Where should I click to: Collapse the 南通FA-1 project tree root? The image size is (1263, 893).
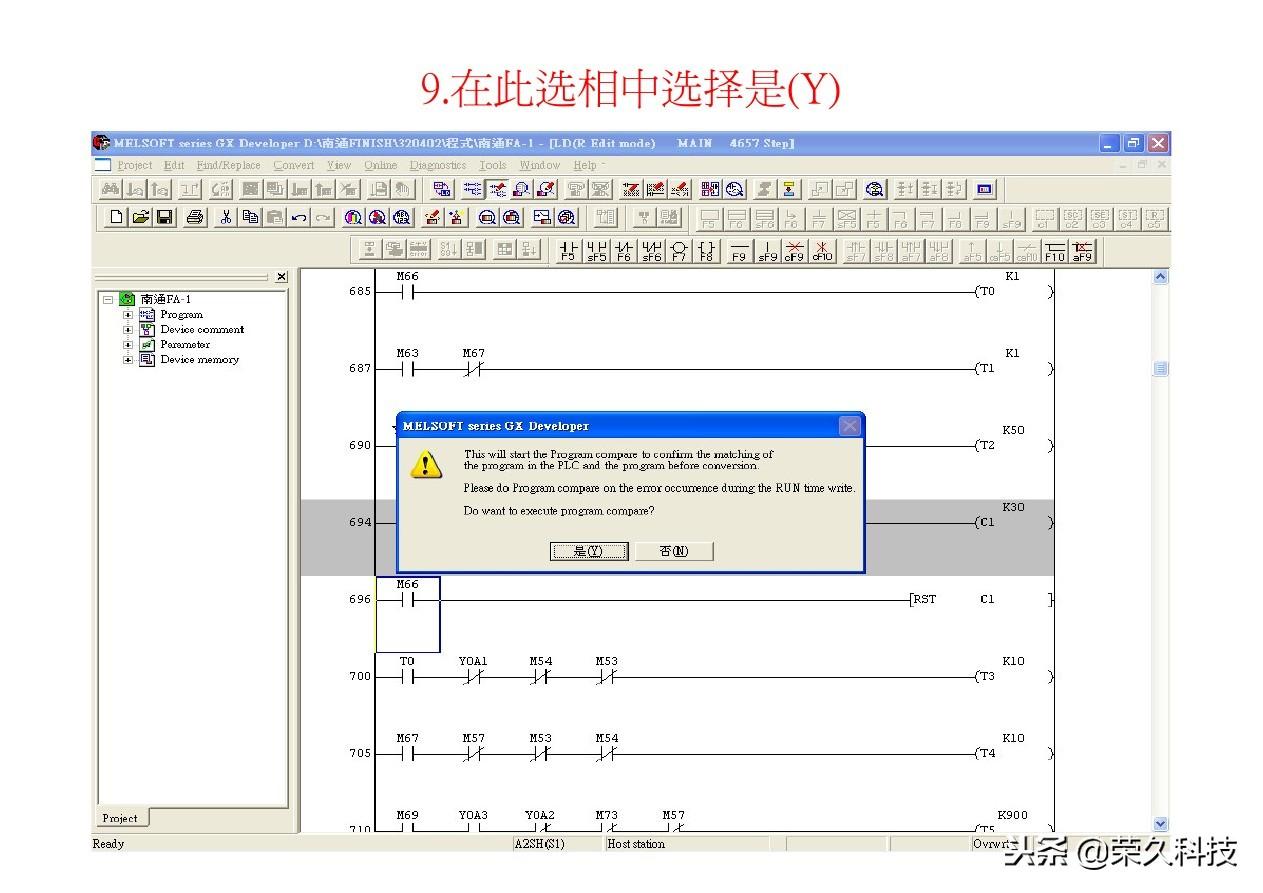point(108,299)
